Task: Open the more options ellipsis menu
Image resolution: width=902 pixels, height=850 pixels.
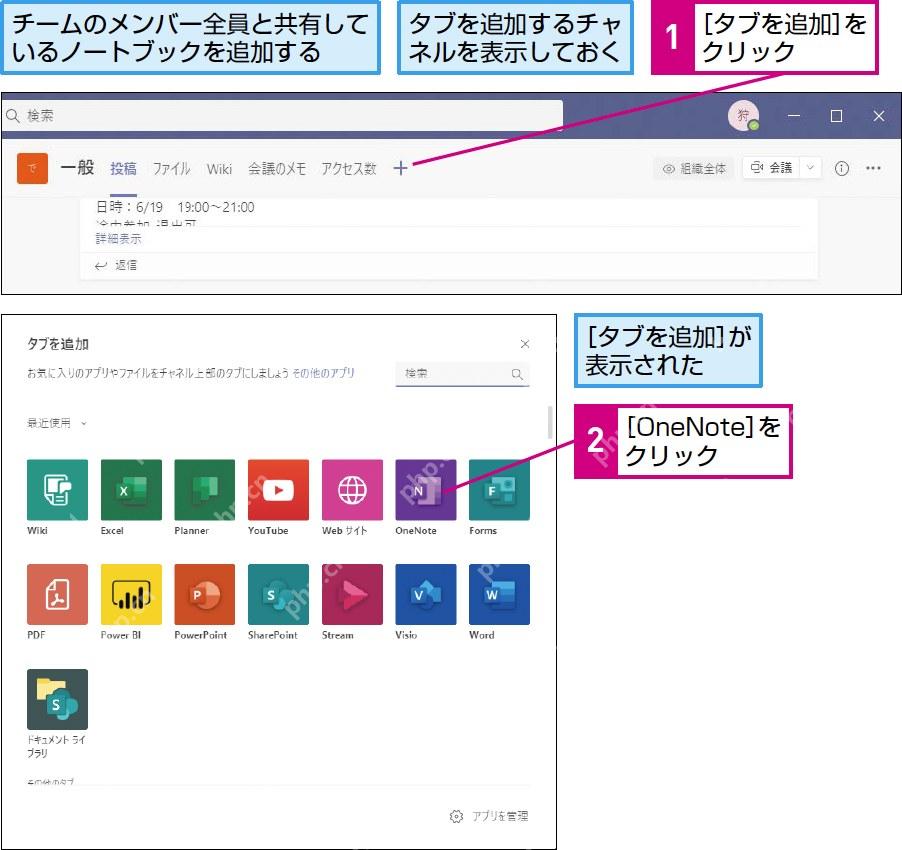Action: [x=873, y=168]
